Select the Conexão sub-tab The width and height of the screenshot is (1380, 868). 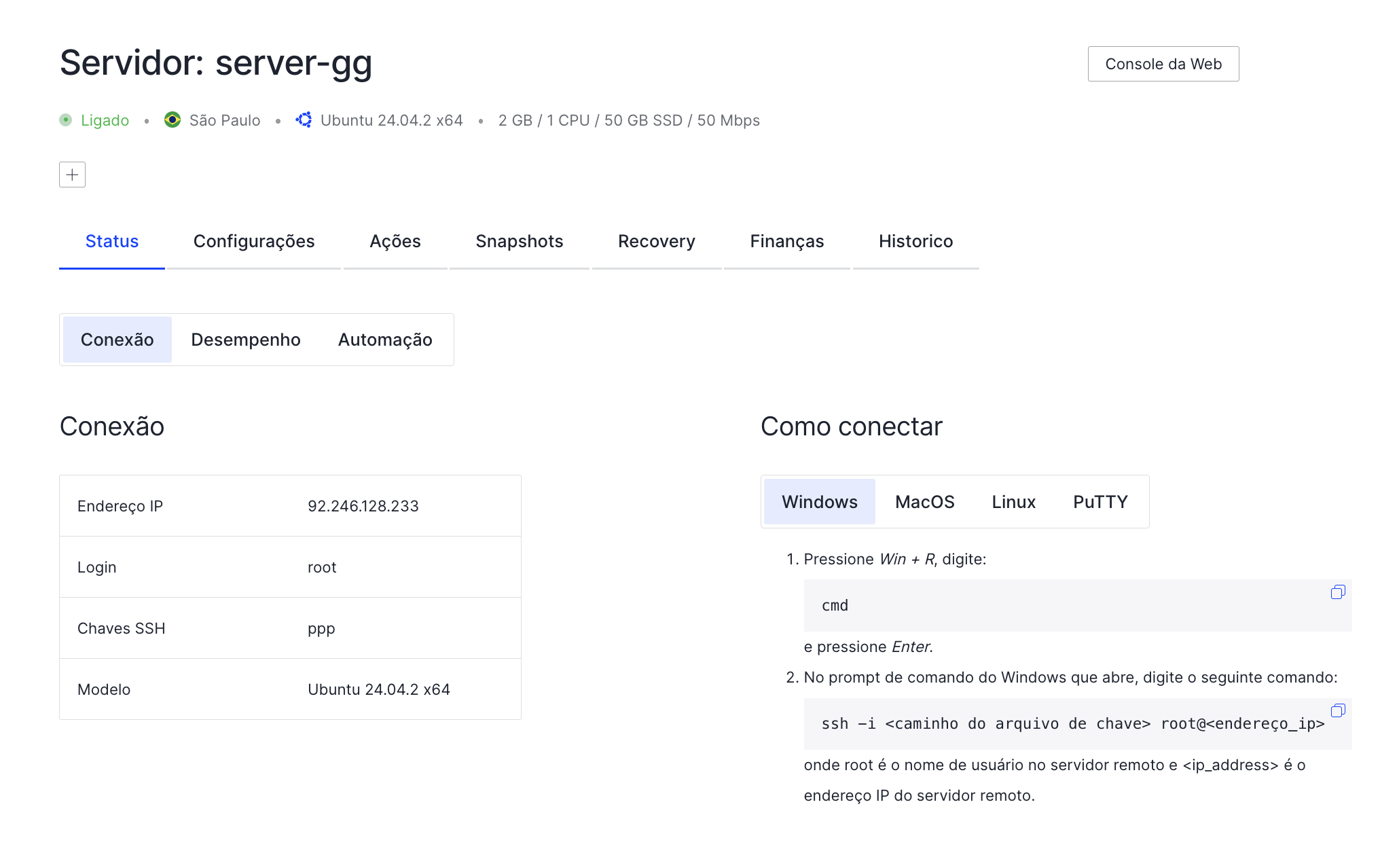point(117,340)
